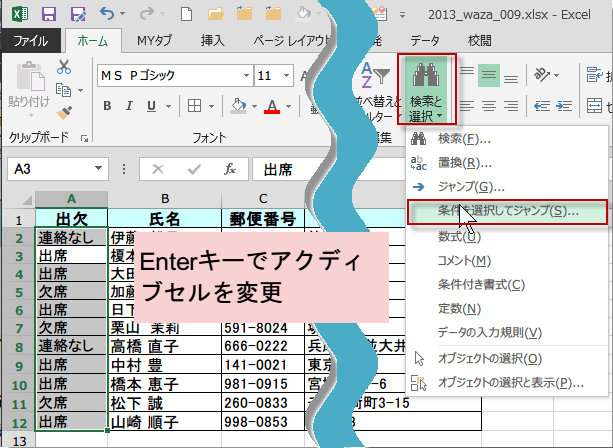
Task: Choose 定数(N) menu item
Action: (x=507, y=309)
